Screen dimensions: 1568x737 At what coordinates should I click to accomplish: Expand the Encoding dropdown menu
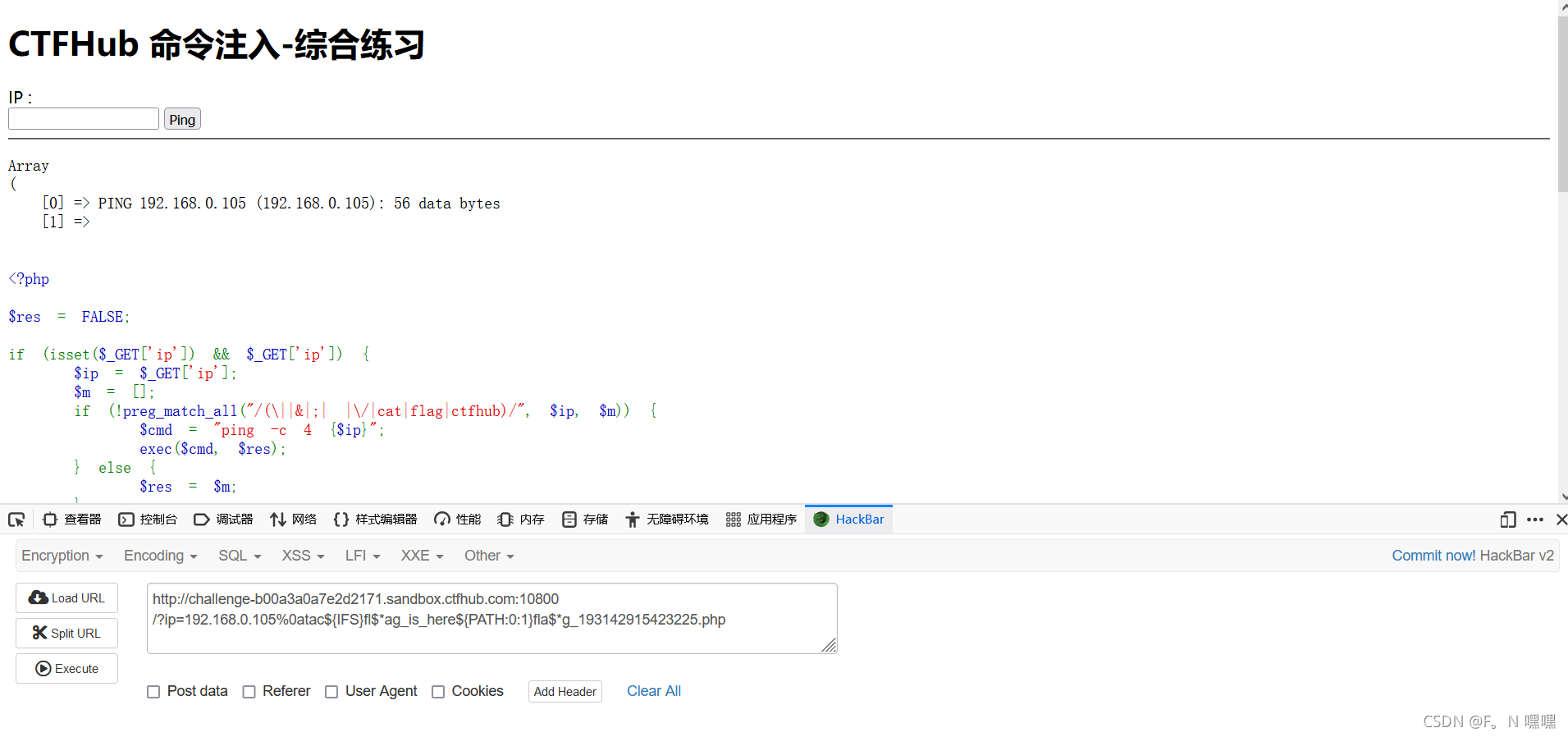pos(161,556)
